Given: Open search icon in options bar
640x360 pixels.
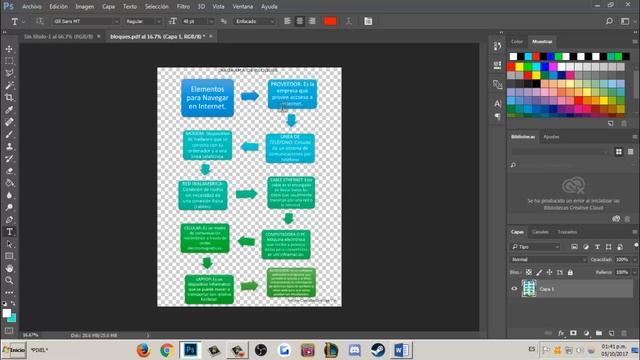Looking at the screenshot, I should (x=609, y=21).
